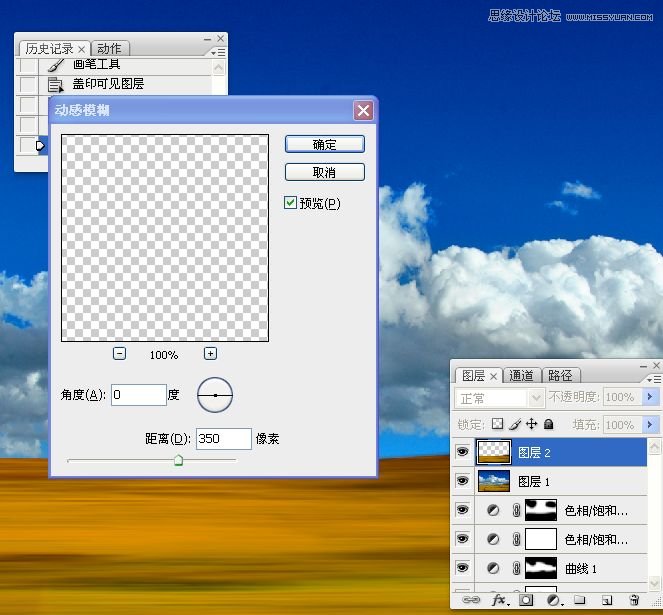
Task: Select the 图层 2 thumbnail
Action: click(493, 452)
